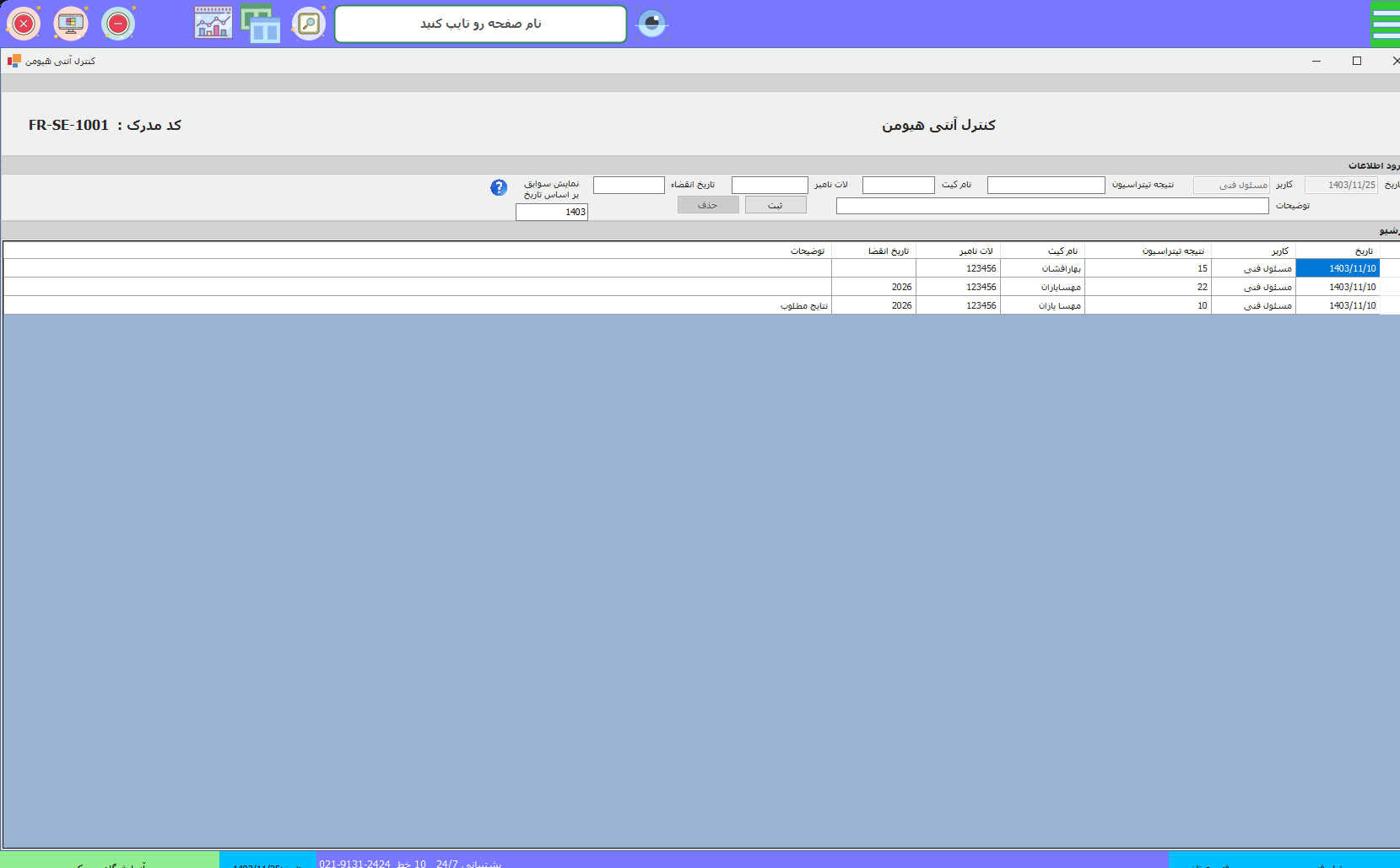
Task: Focus the نتیجه تیتراسیون input field
Action: click(x=1046, y=185)
